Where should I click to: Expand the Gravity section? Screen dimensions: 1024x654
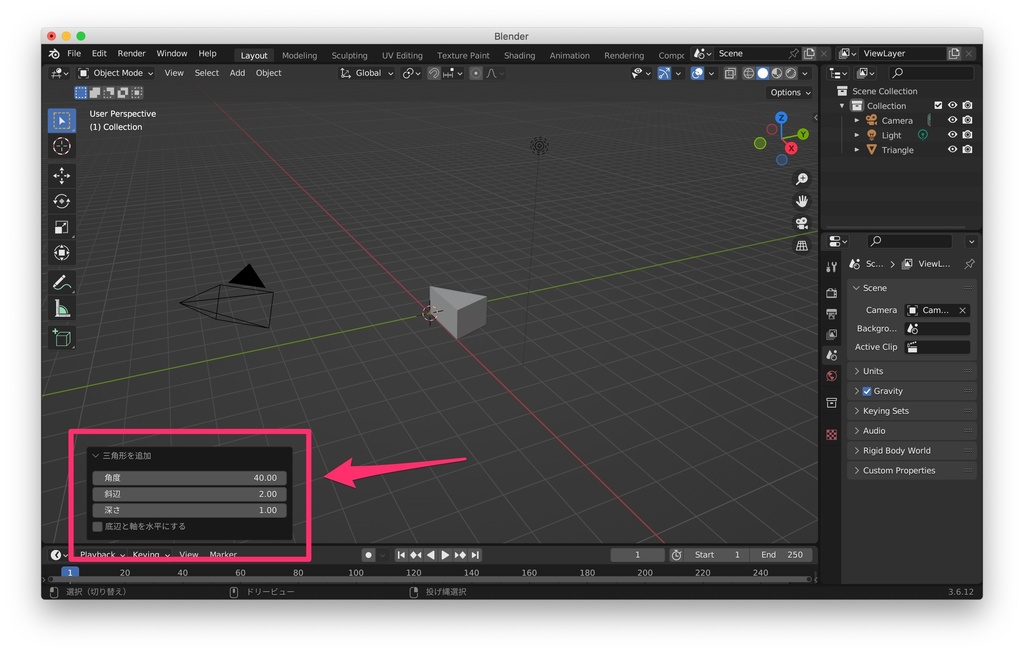click(x=858, y=391)
